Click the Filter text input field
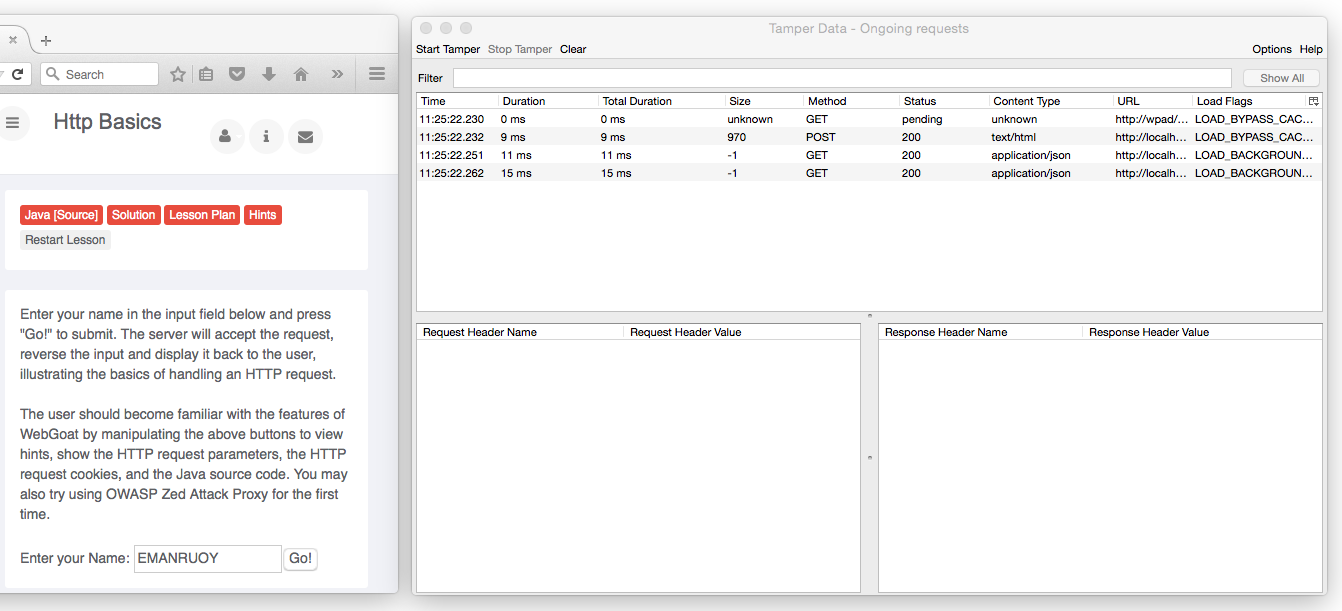Screen dimensions: 1342x611 841,78
